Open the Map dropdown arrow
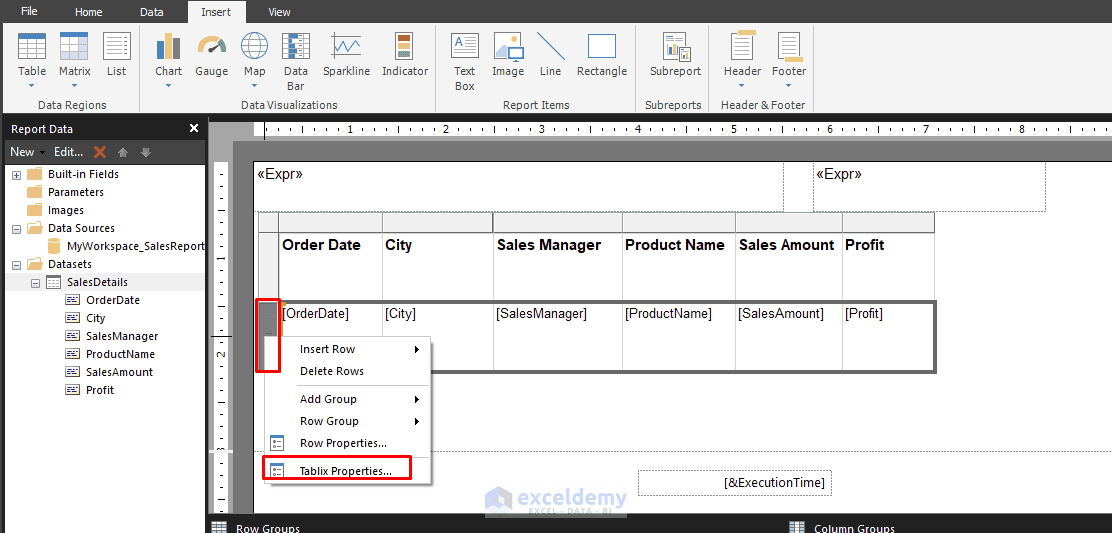Image resolution: width=1112 pixels, height=533 pixels. (255, 86)
